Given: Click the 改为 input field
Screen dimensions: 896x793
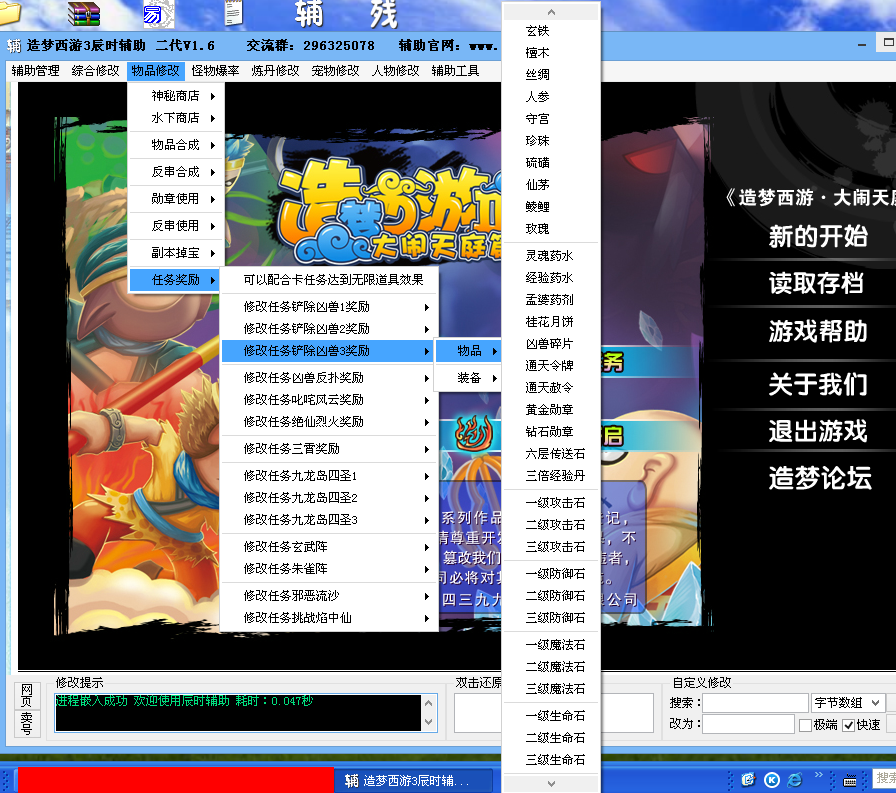Looking at the screenshot, I should pyautogui.click(x=749, y=724).
